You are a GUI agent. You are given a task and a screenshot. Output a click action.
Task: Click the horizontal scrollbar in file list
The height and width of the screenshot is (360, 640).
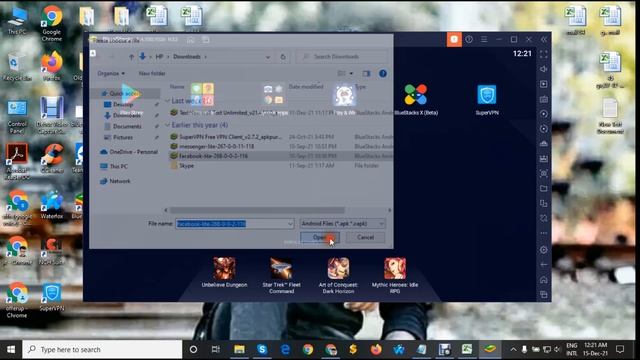coord(257,210)
